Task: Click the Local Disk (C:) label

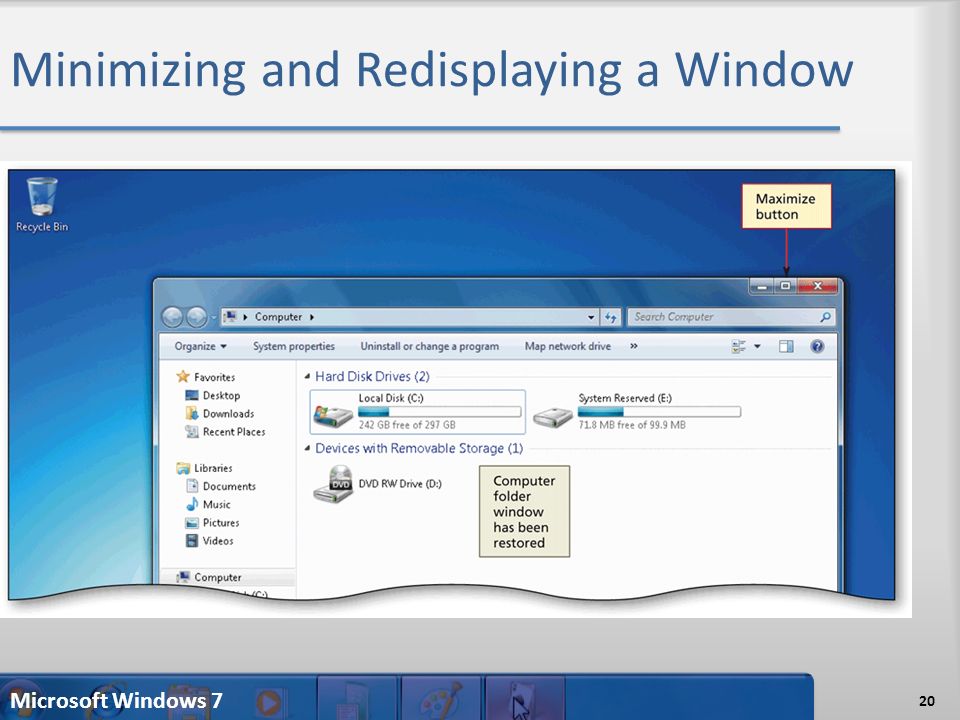Action: point(391,398)
